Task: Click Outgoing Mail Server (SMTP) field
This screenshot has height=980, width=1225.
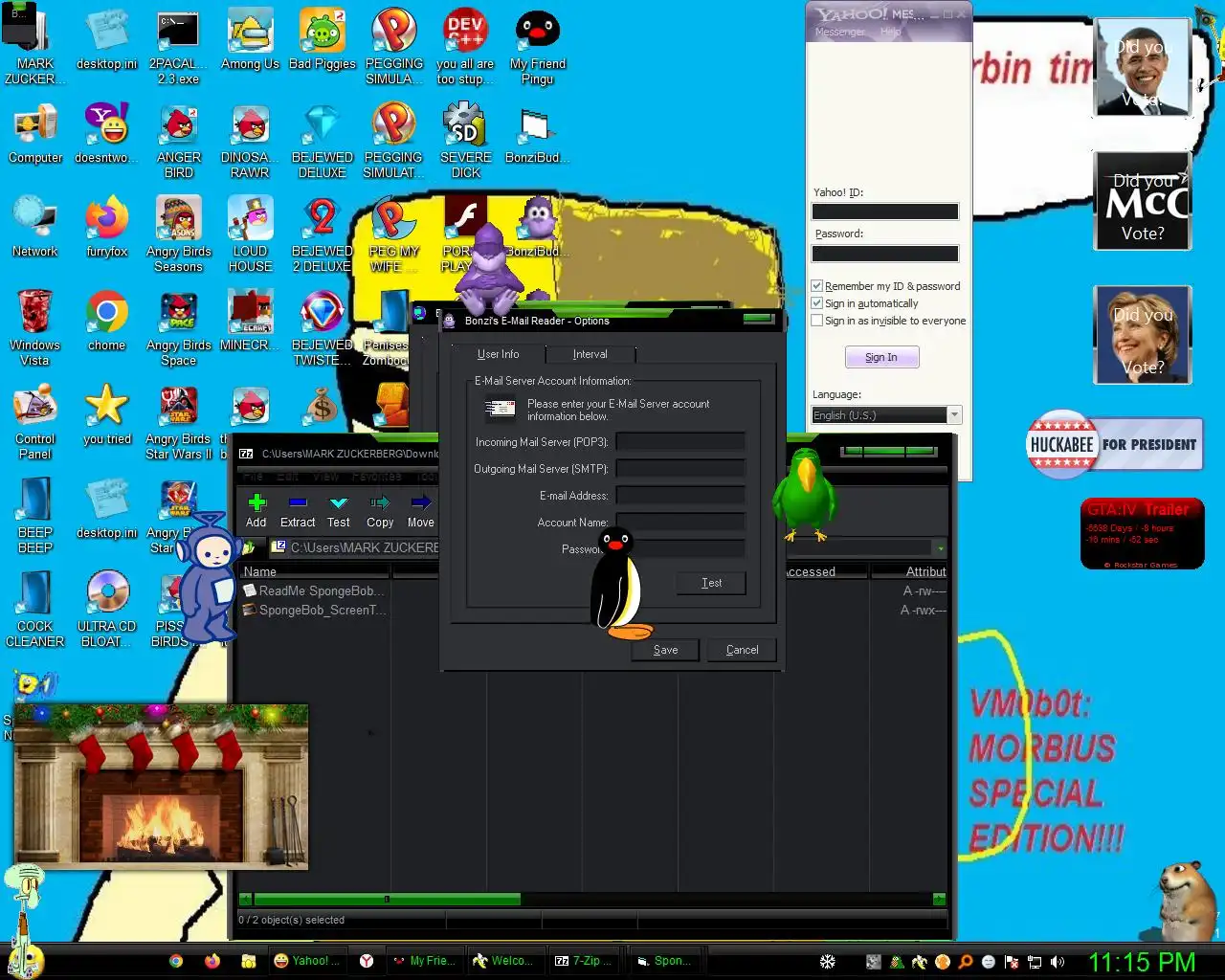Action: click(680, 469)
